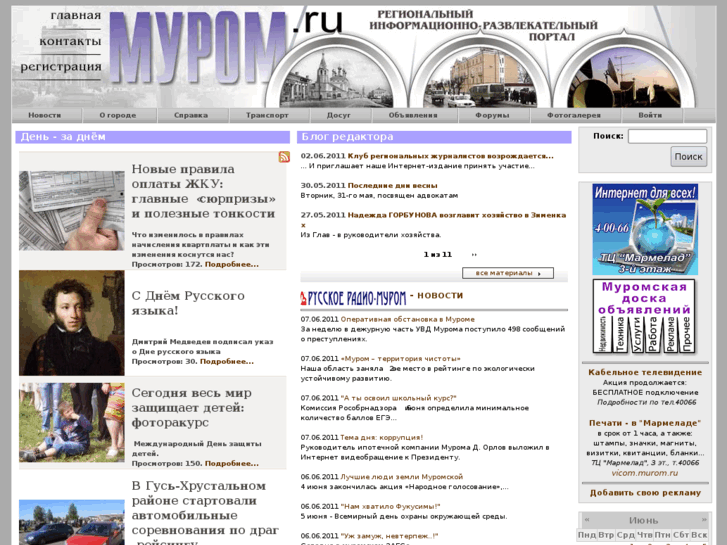Click the Муромская доска объявлений banner
Screen dimensions: 727x545
[644, 317]
